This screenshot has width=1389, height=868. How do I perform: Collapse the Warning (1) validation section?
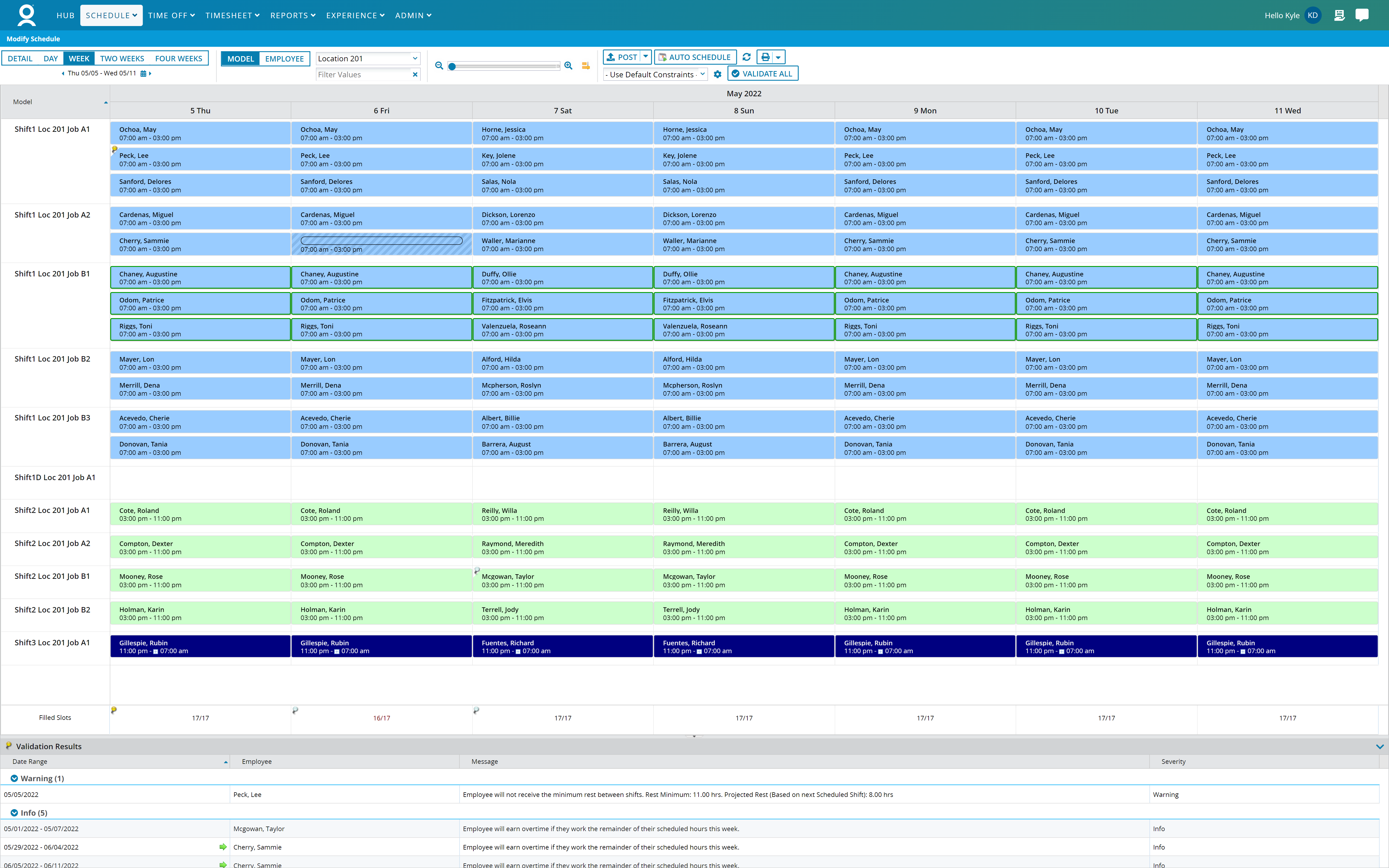[x=14, y=778]
